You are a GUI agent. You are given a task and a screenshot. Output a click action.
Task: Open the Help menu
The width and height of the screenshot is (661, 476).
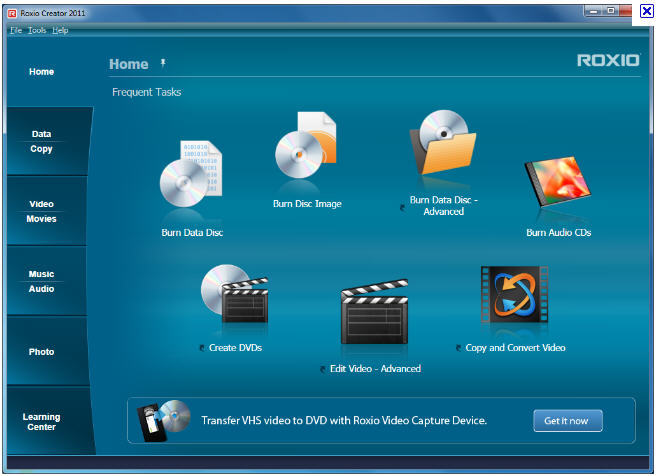[60, 30]
